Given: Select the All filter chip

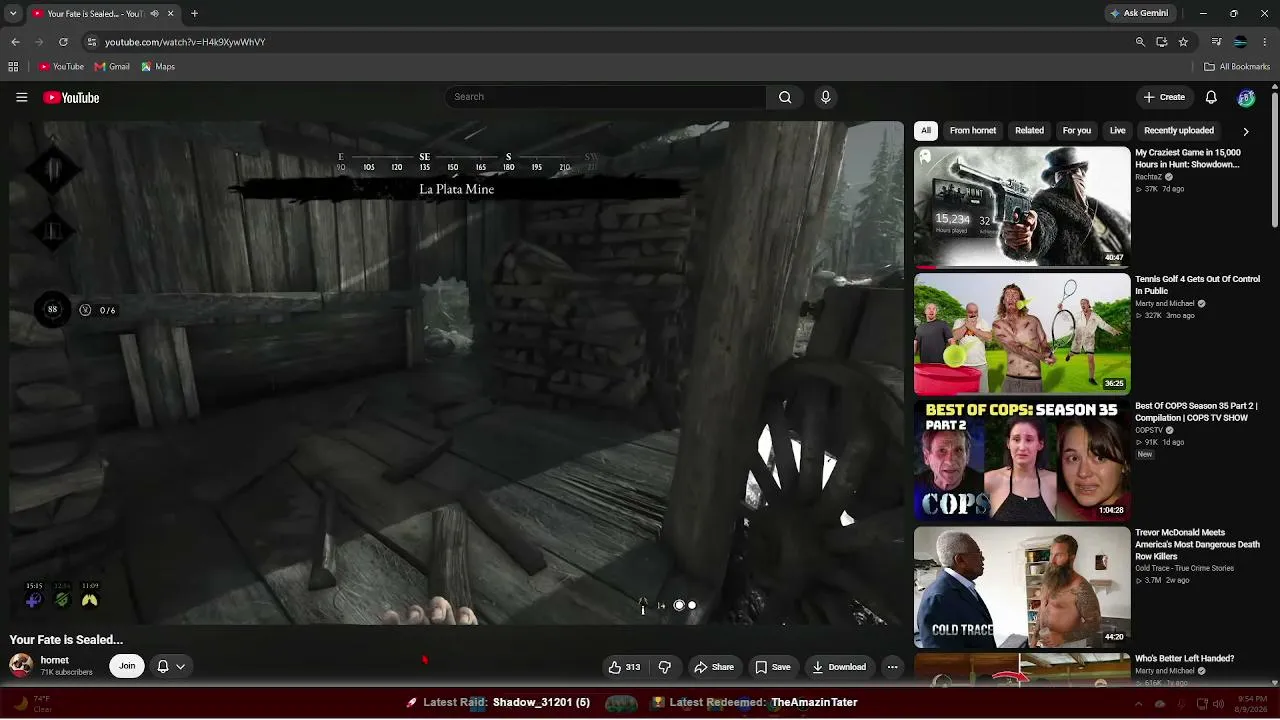Looking at the screenshot, I should (x=926, y=131).
